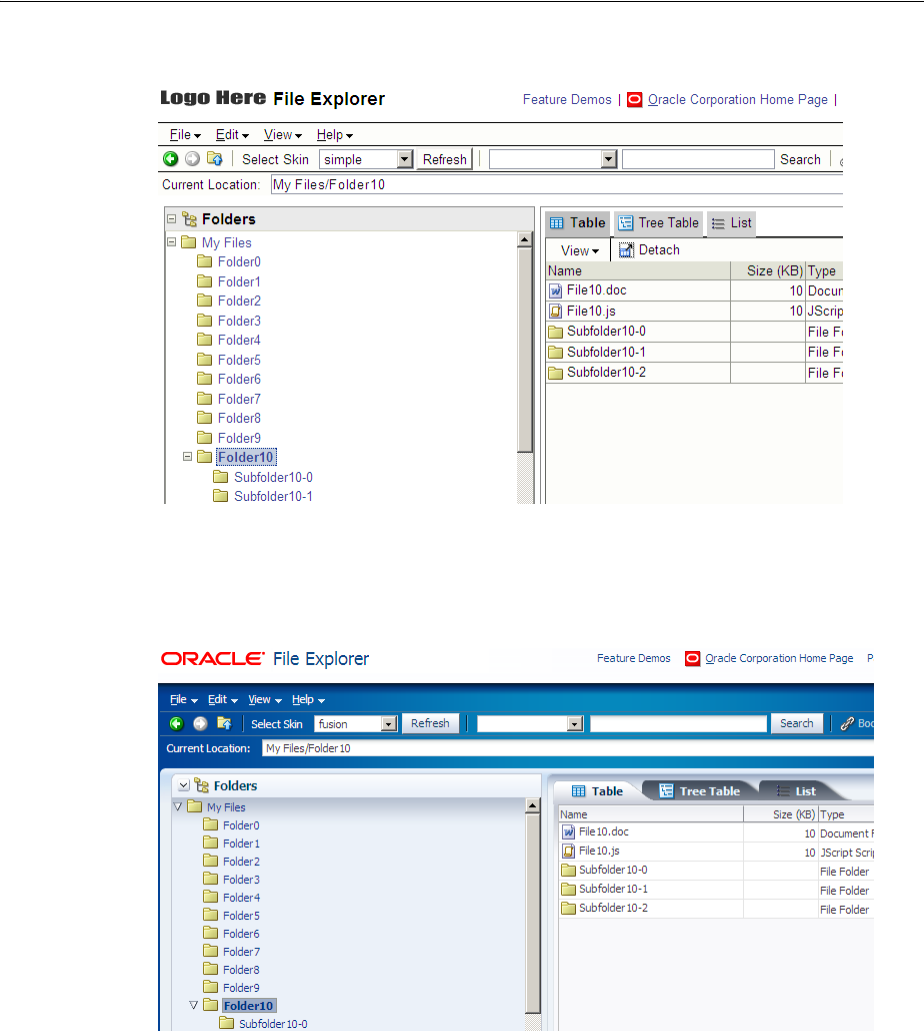Open the Help menu in simple skin
This screenshot has height=1031, width=924.
pyautogui.click(x=335, y=135)
